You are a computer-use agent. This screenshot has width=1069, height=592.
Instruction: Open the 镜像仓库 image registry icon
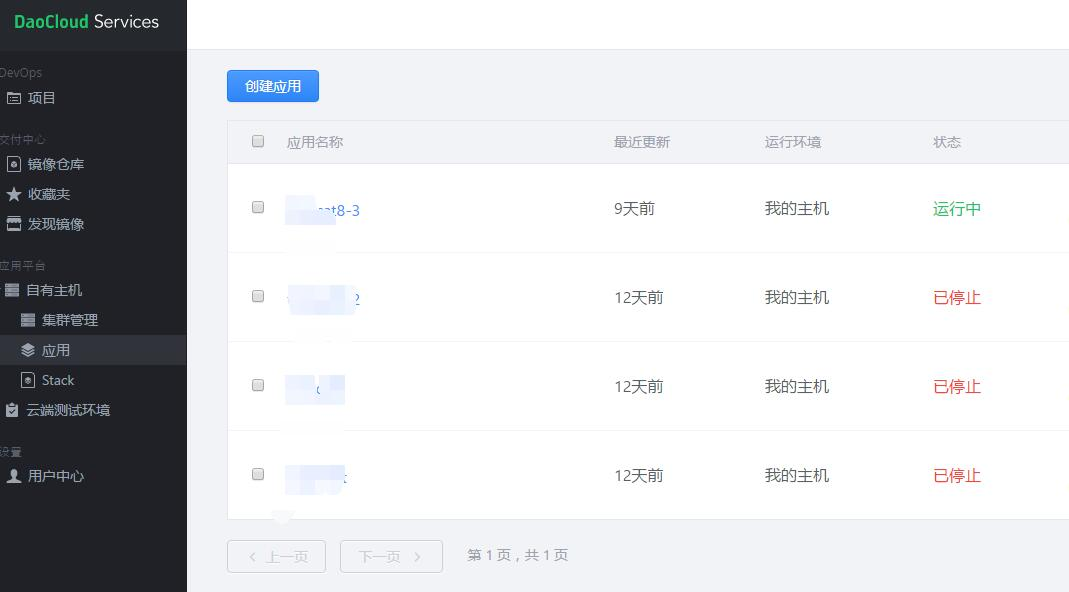[14, 164]
